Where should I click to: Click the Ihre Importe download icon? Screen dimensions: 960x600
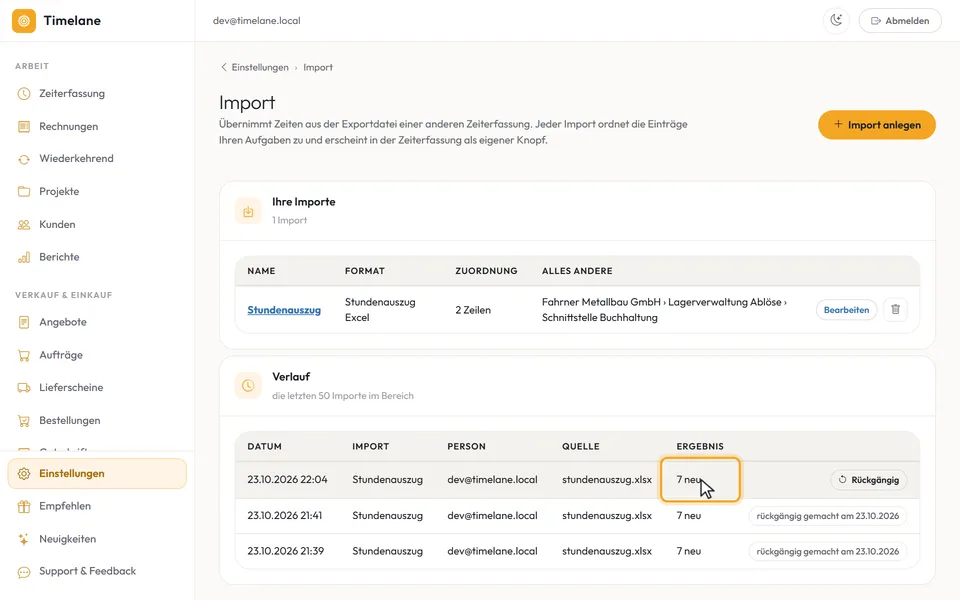(248, 211)
